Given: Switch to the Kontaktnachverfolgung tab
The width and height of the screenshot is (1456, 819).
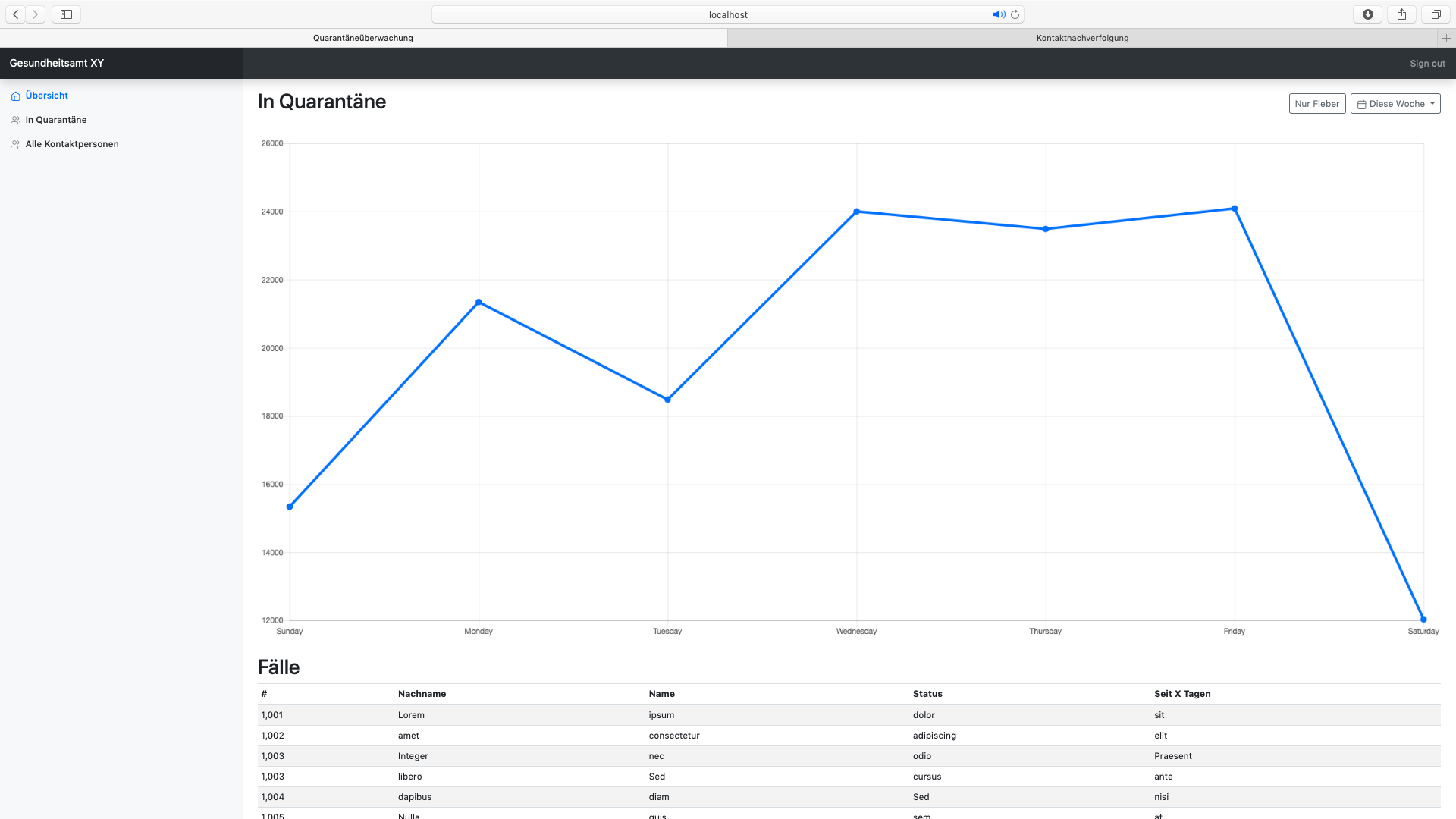Looking at the screenshot, I should (1082, 38).
